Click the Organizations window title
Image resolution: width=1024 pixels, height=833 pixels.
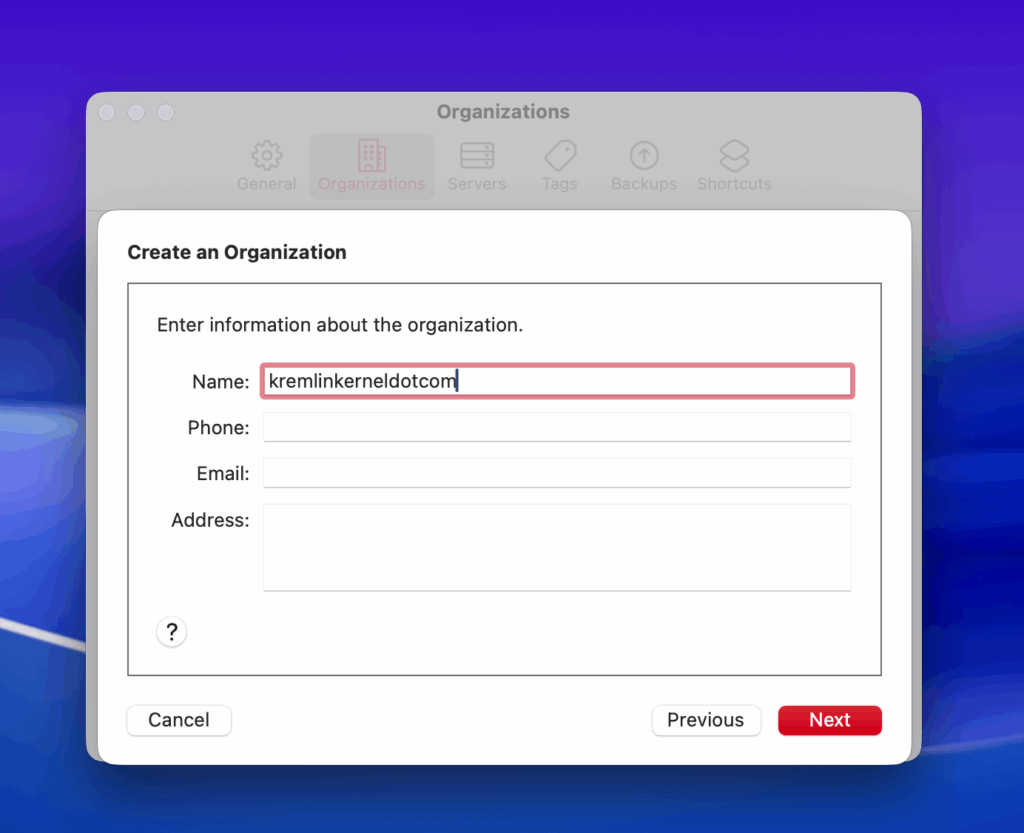coord(503,112)
